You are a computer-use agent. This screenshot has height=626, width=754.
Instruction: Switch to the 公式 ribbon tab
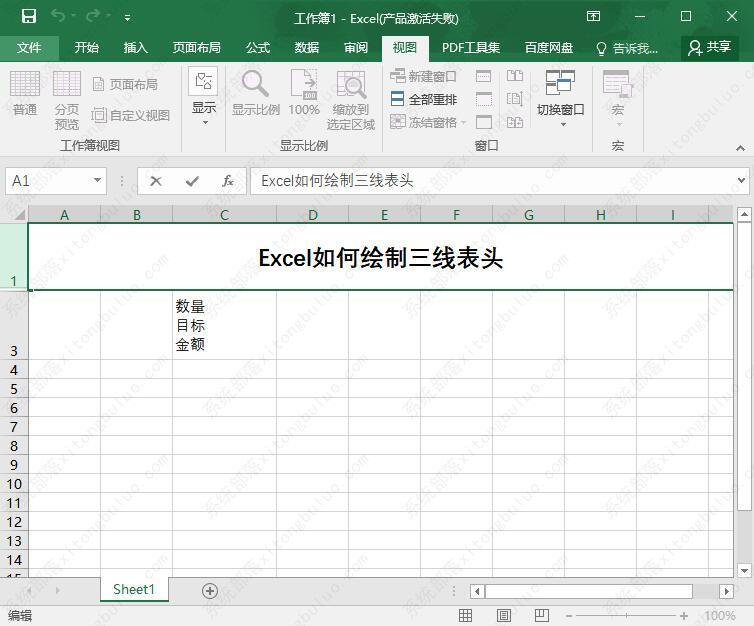coord(258,47)
